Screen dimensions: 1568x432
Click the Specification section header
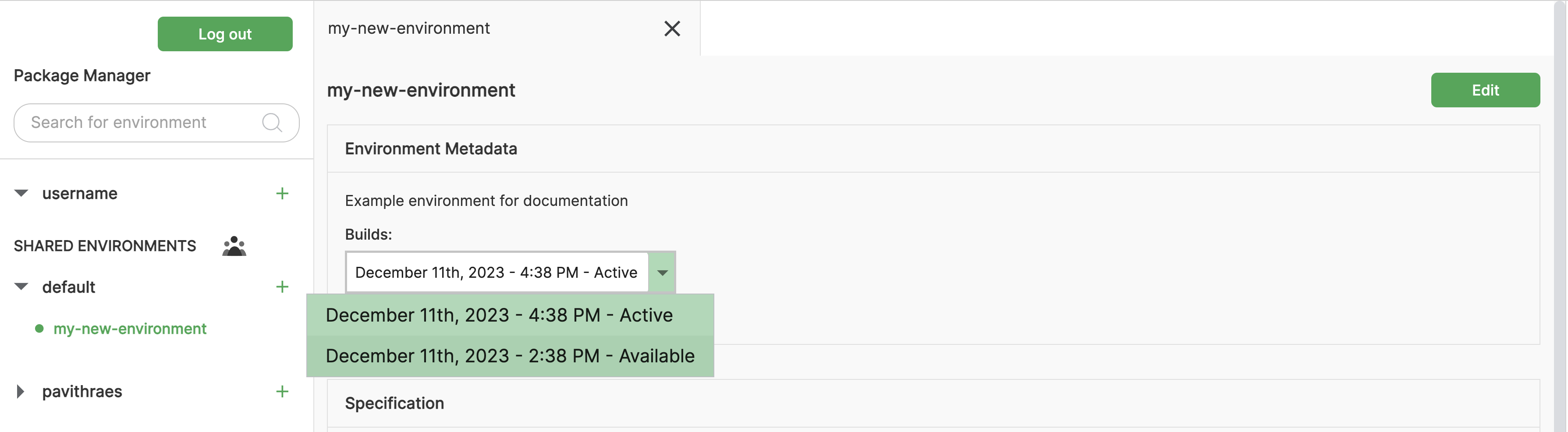pyautogui.click(x=394, y=404)
